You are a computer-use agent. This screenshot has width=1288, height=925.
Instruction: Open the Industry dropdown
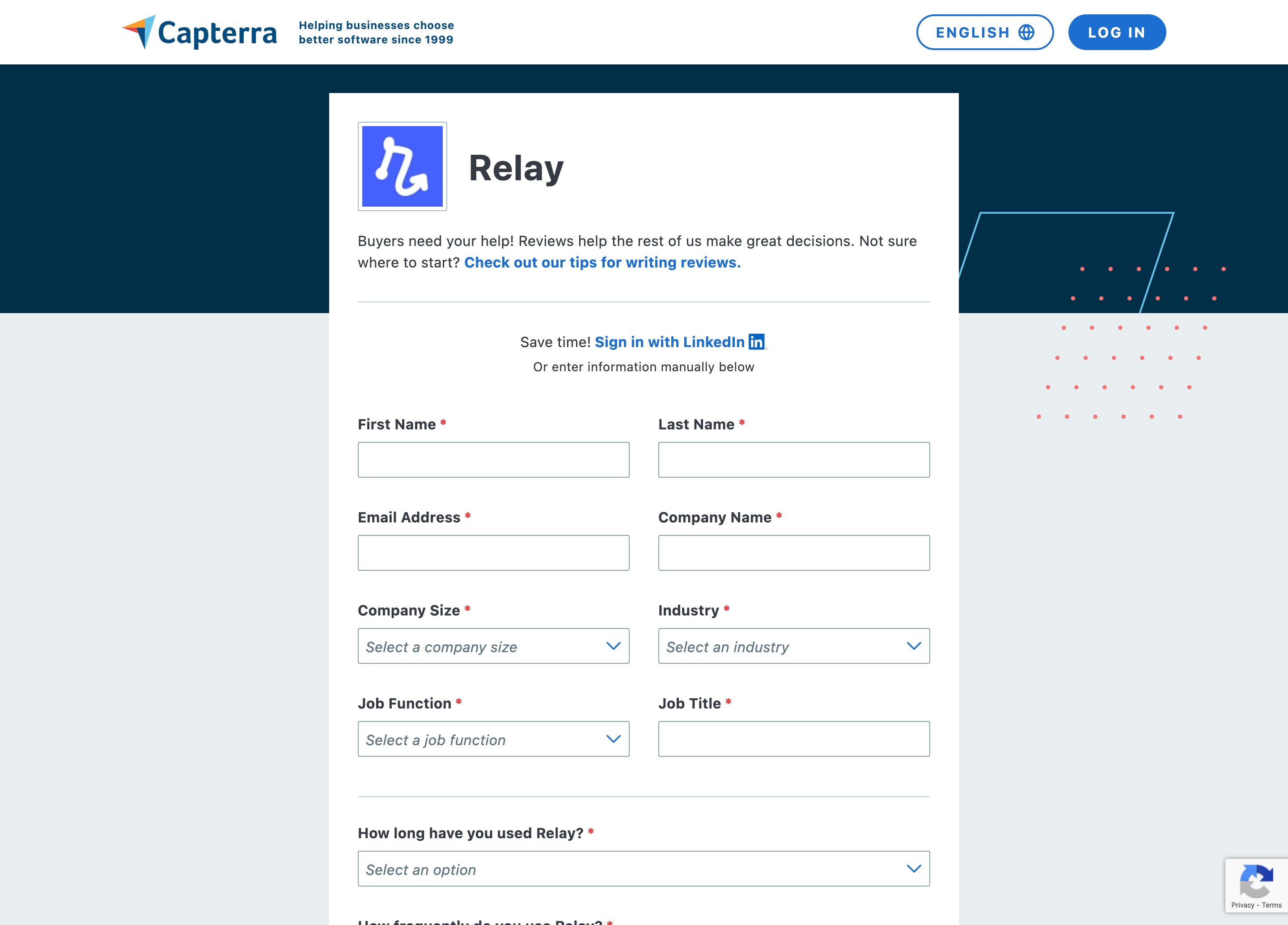click(x=794, y=646)
